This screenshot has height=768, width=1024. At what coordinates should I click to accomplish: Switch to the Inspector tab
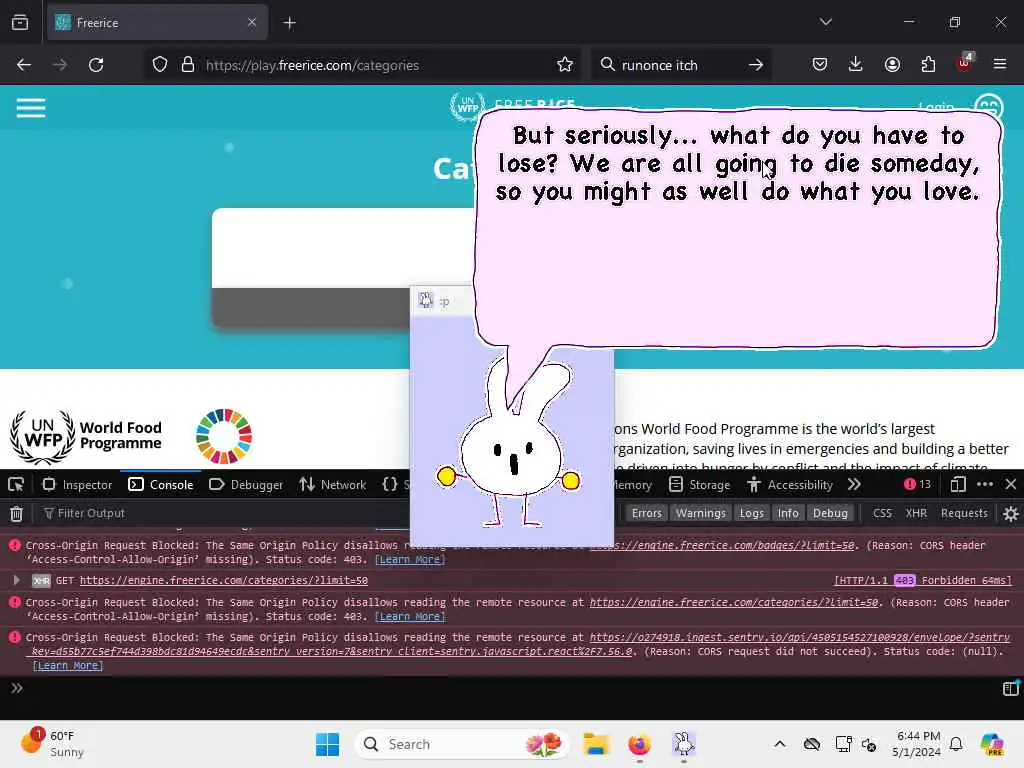pos(77,485)
